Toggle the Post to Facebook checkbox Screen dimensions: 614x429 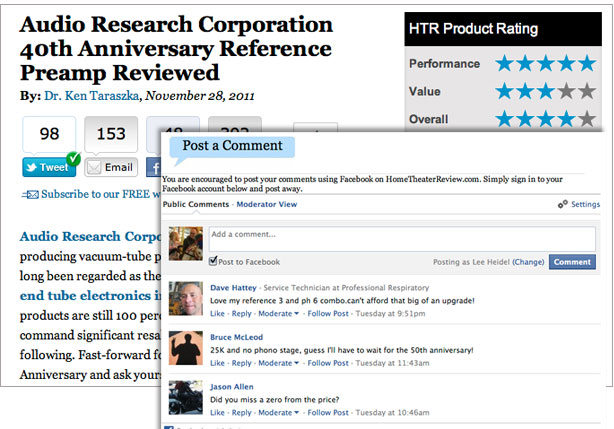(x=213, y=261)
